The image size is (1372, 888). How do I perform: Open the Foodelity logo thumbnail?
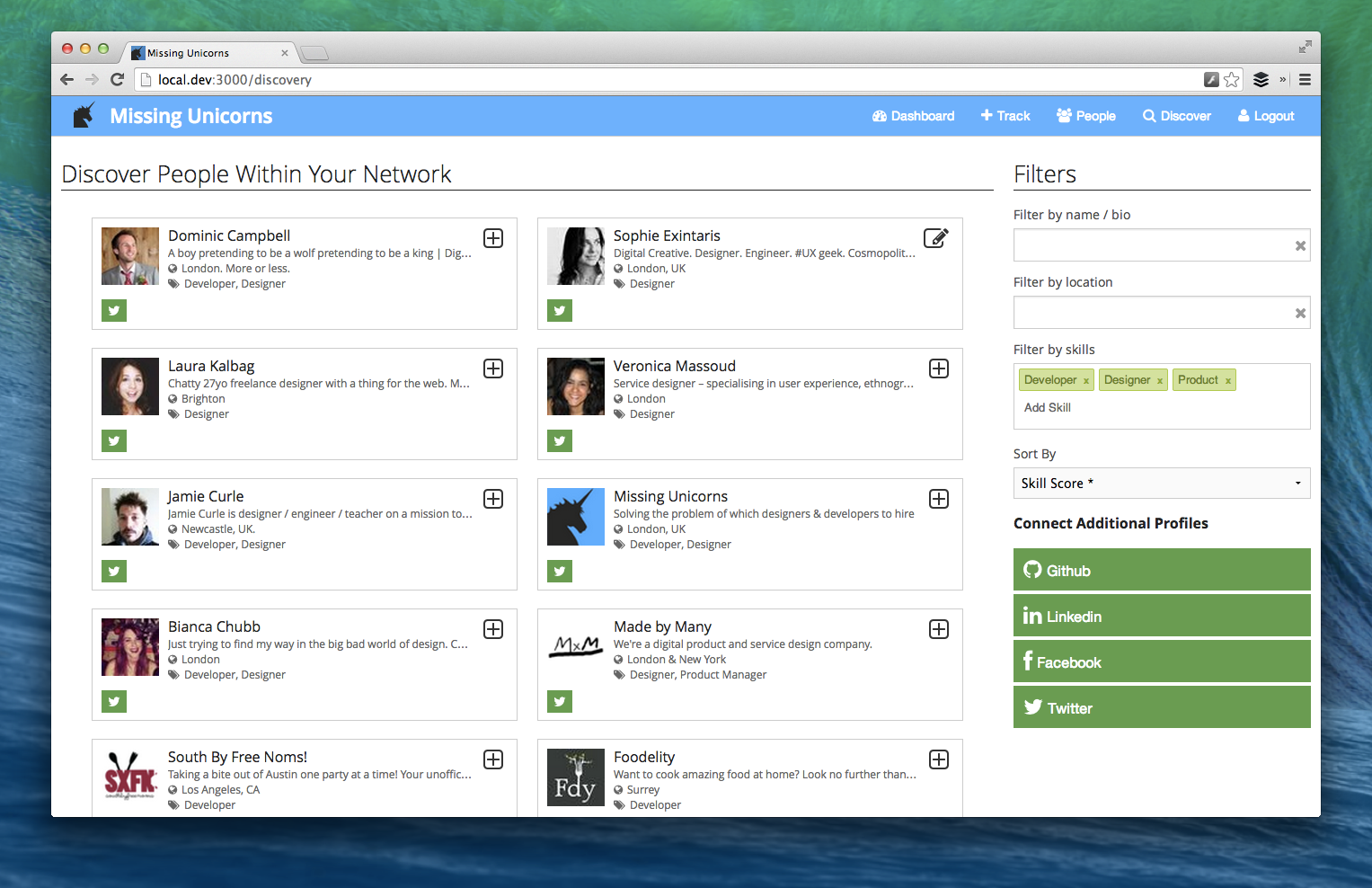coord(576,777)
